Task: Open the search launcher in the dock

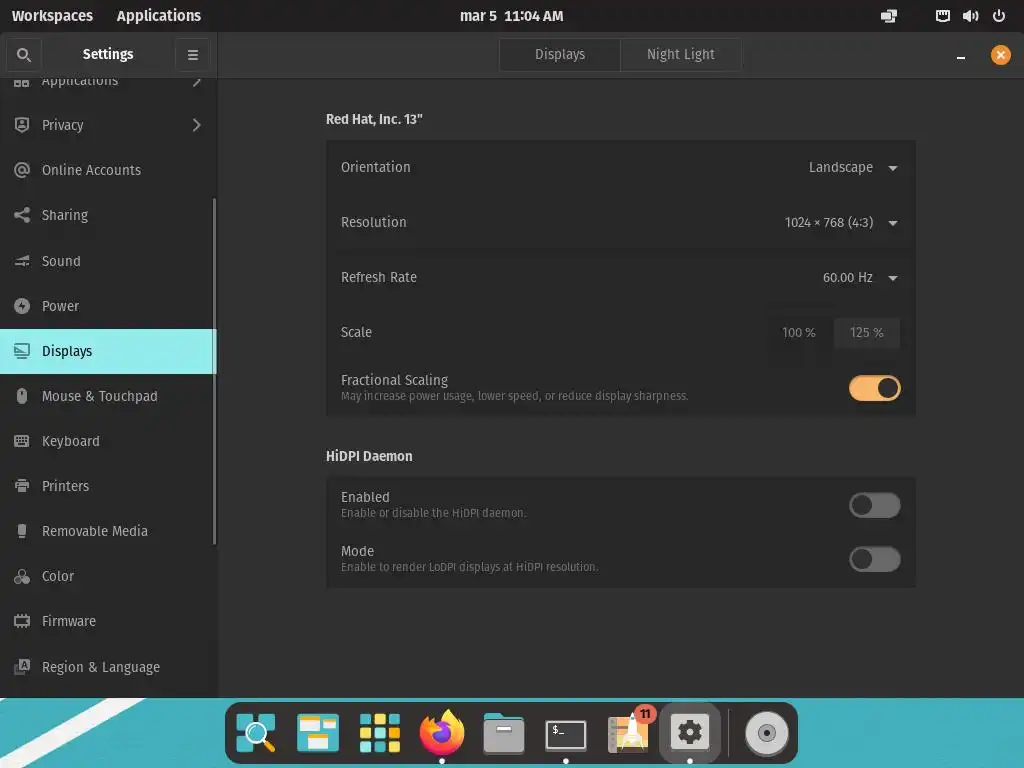Action: click(x=256, y=733)
